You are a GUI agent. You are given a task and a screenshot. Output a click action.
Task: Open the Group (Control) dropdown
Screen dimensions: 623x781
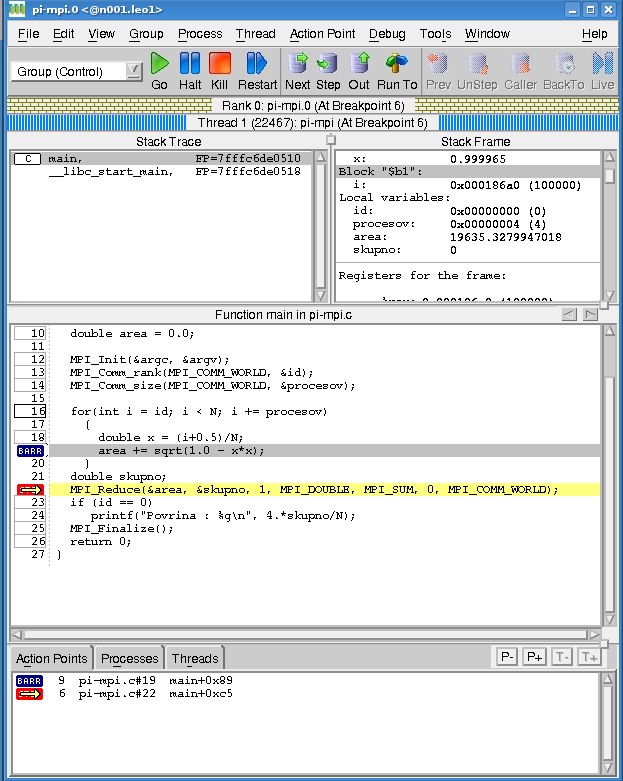coord(134,72)
